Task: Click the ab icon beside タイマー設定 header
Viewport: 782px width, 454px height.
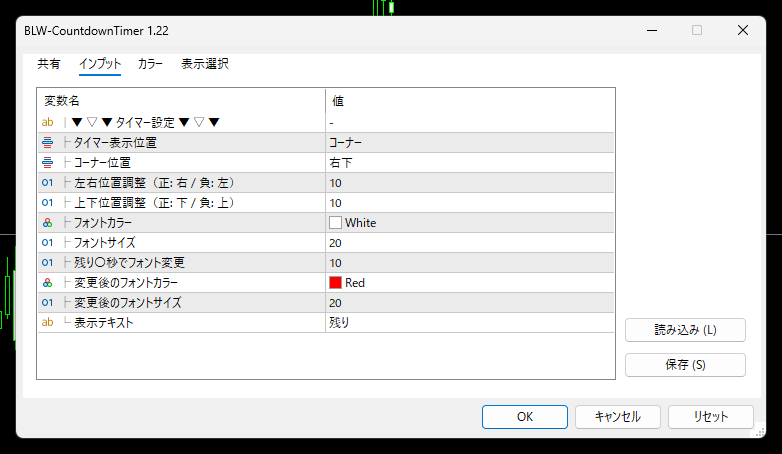Action: [x=47, y=122]
